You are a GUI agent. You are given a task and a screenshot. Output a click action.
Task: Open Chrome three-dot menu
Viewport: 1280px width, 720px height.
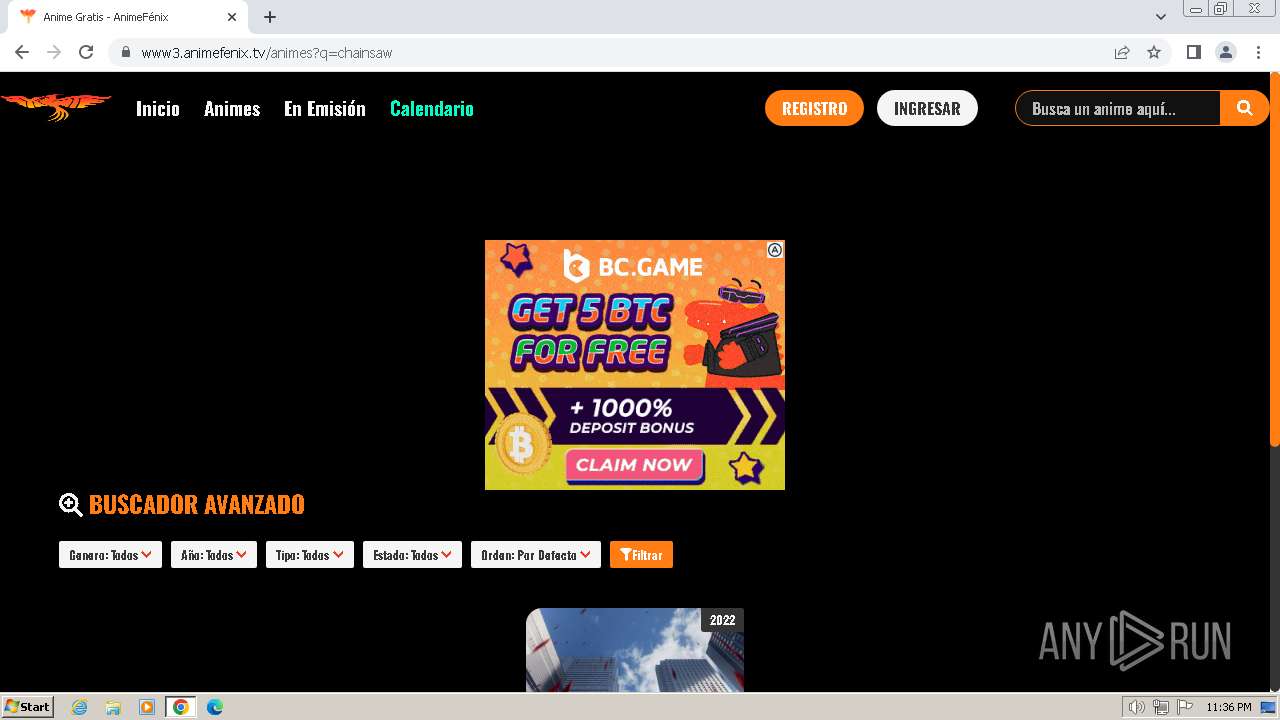click(x=1258, y=52)
